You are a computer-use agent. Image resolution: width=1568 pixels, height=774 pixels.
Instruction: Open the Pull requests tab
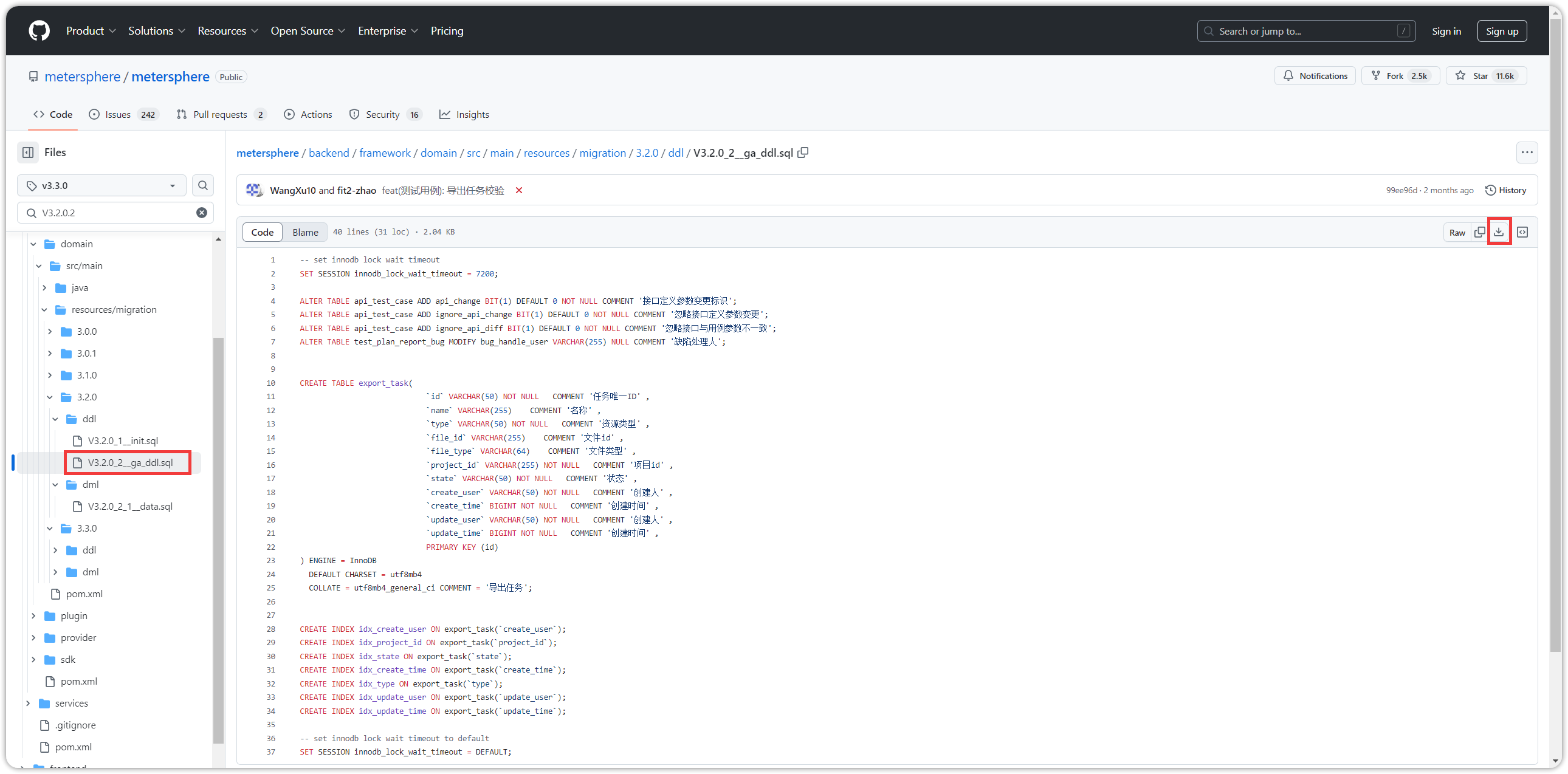[x=222, y=114]
